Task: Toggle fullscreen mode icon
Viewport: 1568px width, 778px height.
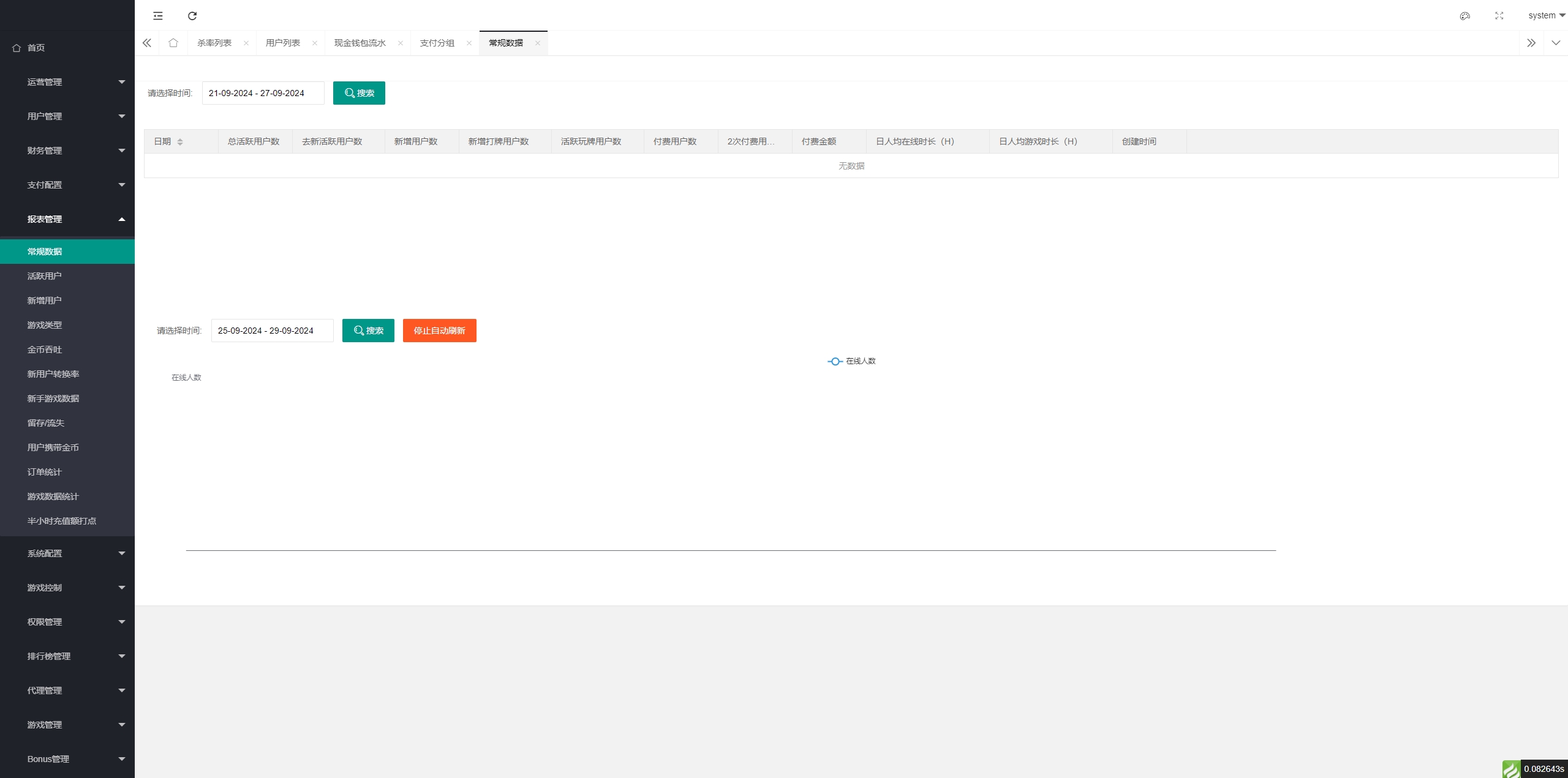Action: click(1499, 16)
